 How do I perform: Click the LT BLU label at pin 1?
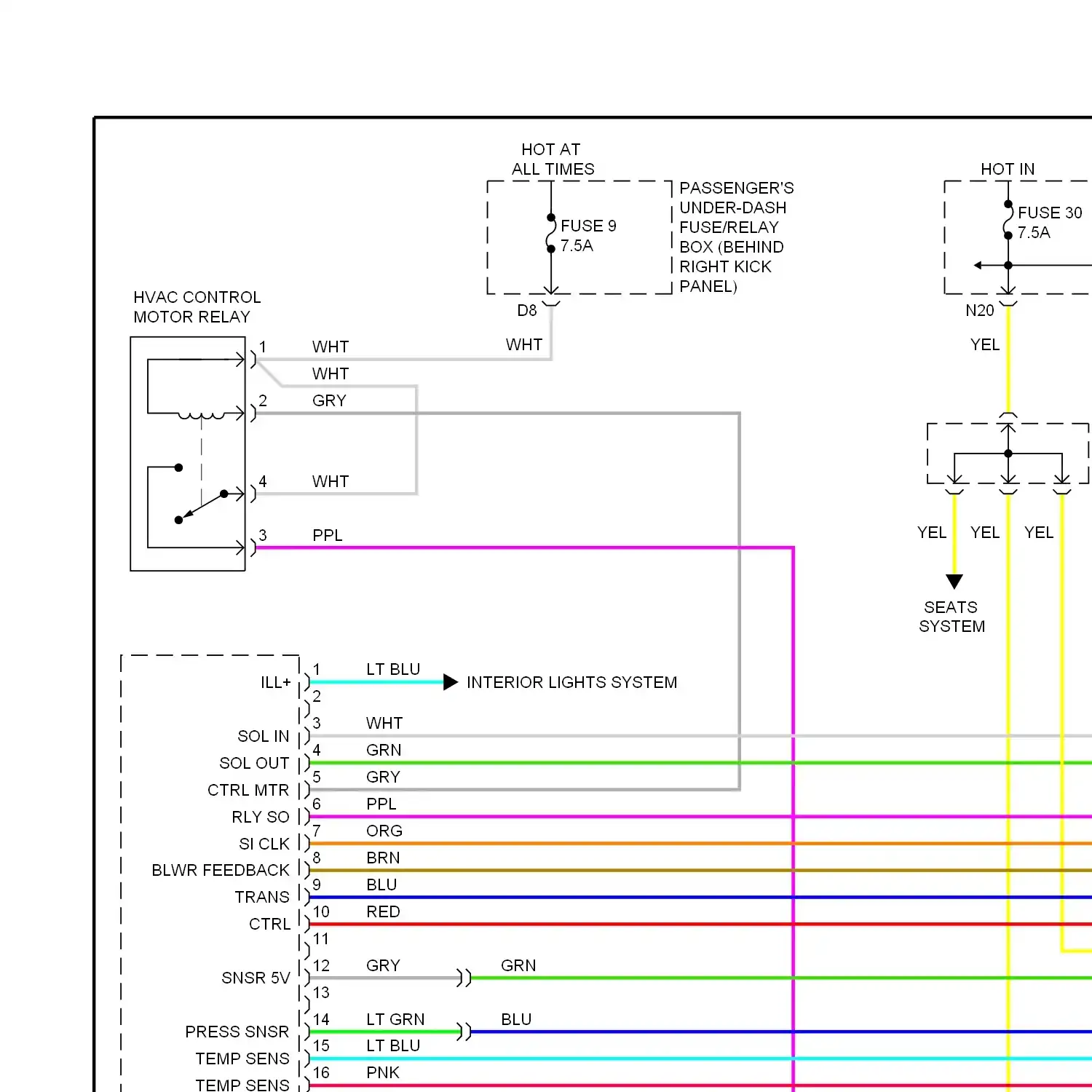(x=393, y=670)
